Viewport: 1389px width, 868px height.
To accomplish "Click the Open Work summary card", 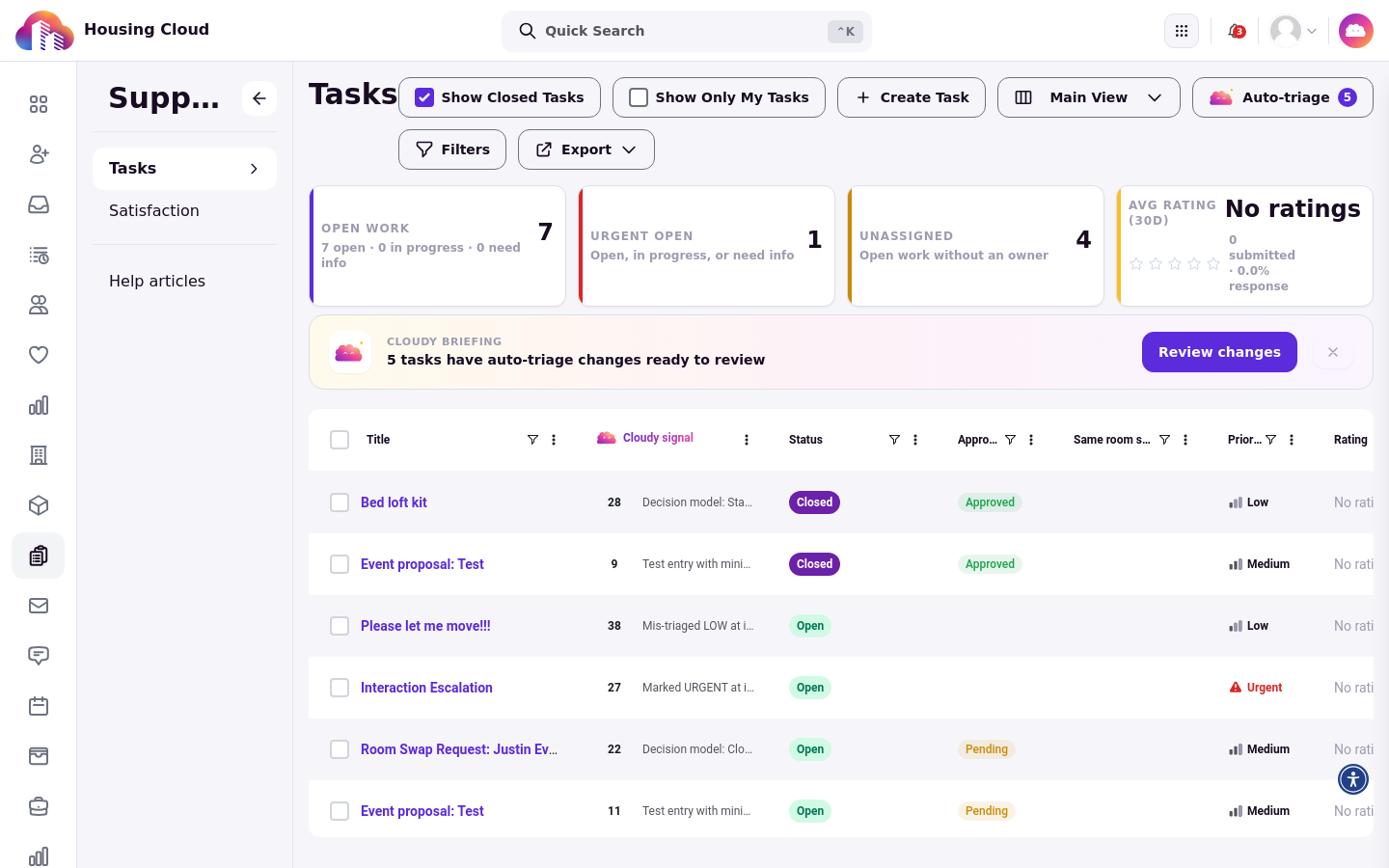I will [x=437, y=246].
